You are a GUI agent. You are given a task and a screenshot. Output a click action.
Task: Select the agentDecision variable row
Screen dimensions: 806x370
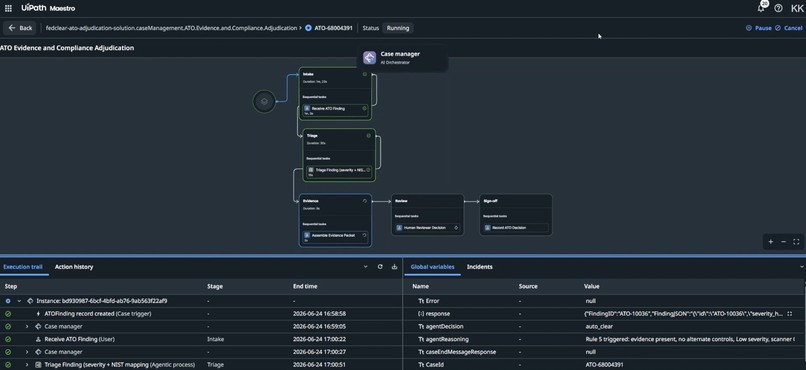point(603,326)
